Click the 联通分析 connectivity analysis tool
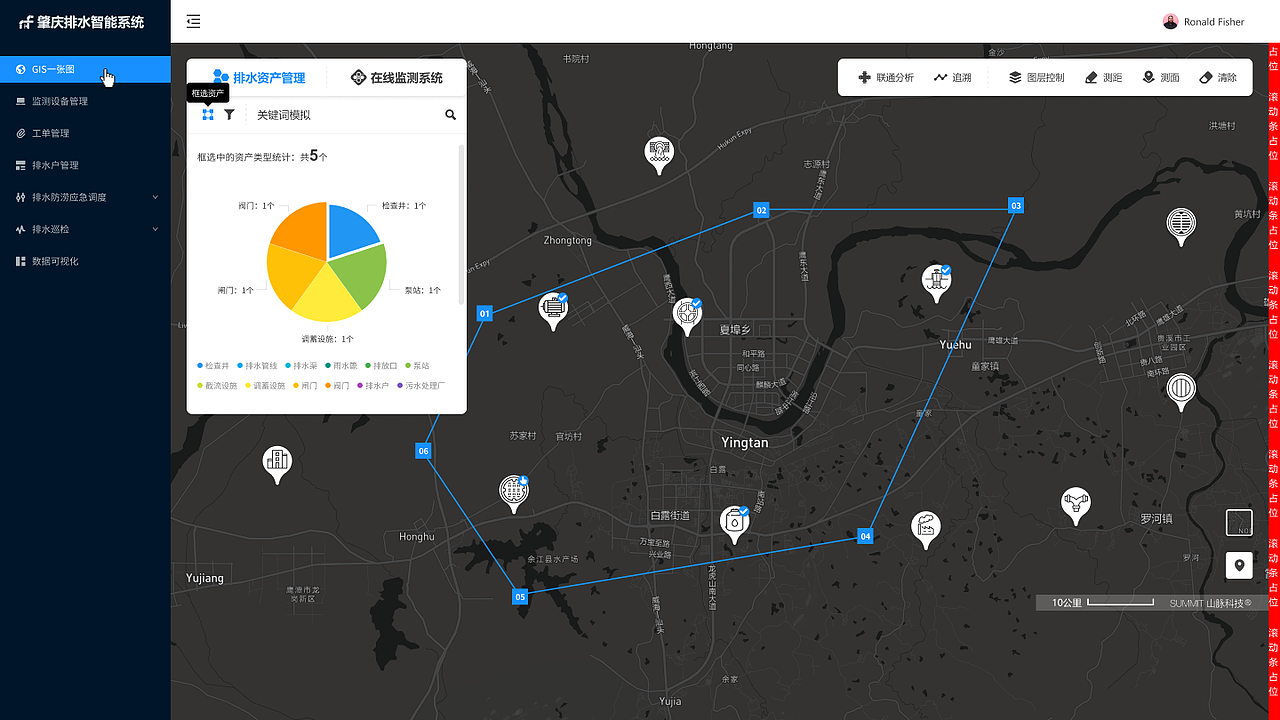1280x720 pixels. (886, 77)
